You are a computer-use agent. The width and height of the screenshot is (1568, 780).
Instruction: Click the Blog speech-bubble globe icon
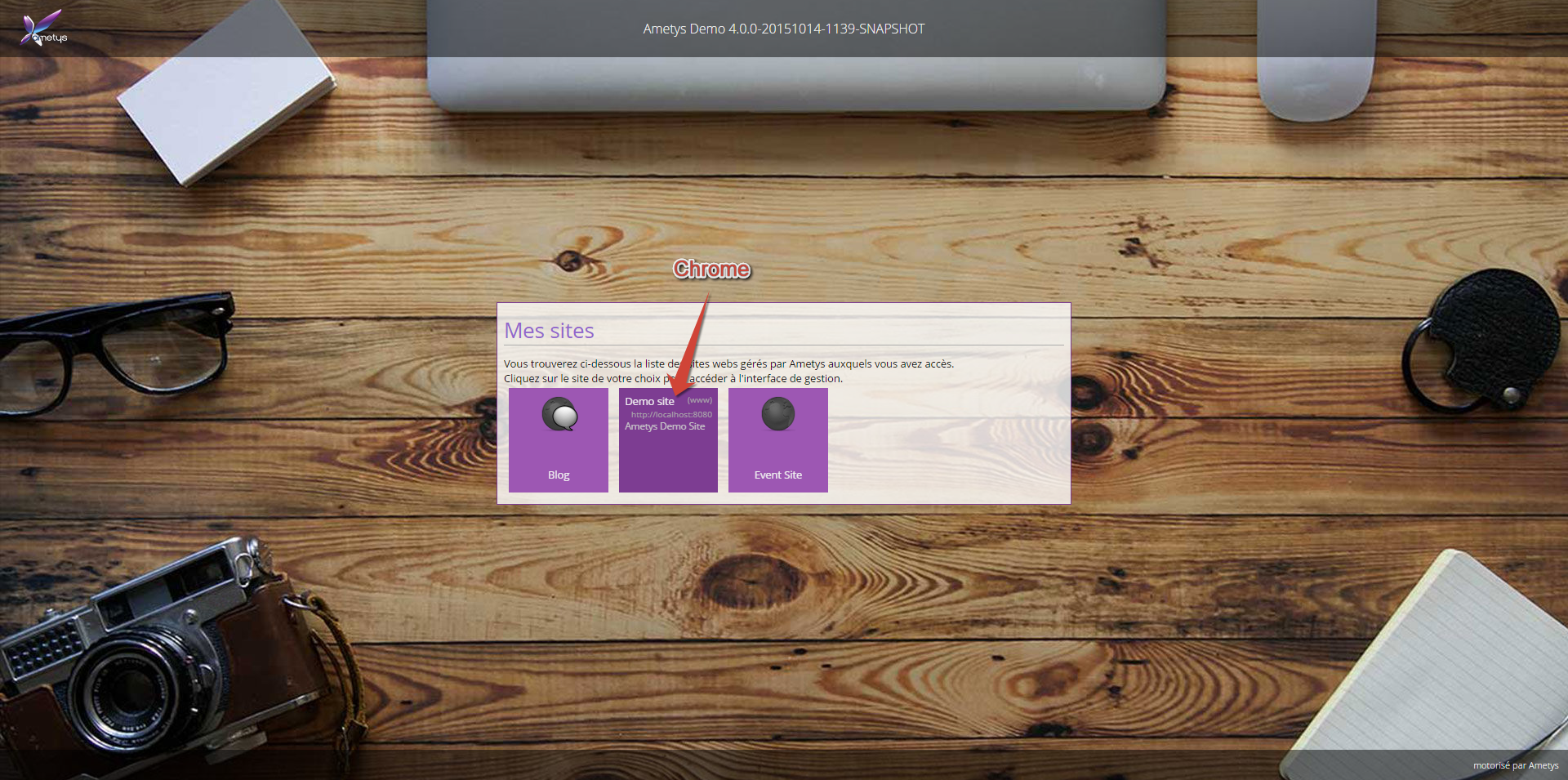(559, 415)
